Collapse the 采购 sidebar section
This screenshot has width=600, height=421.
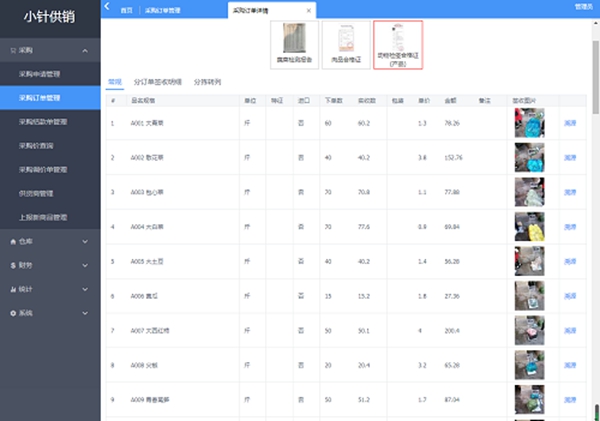[x=85, y=50]
